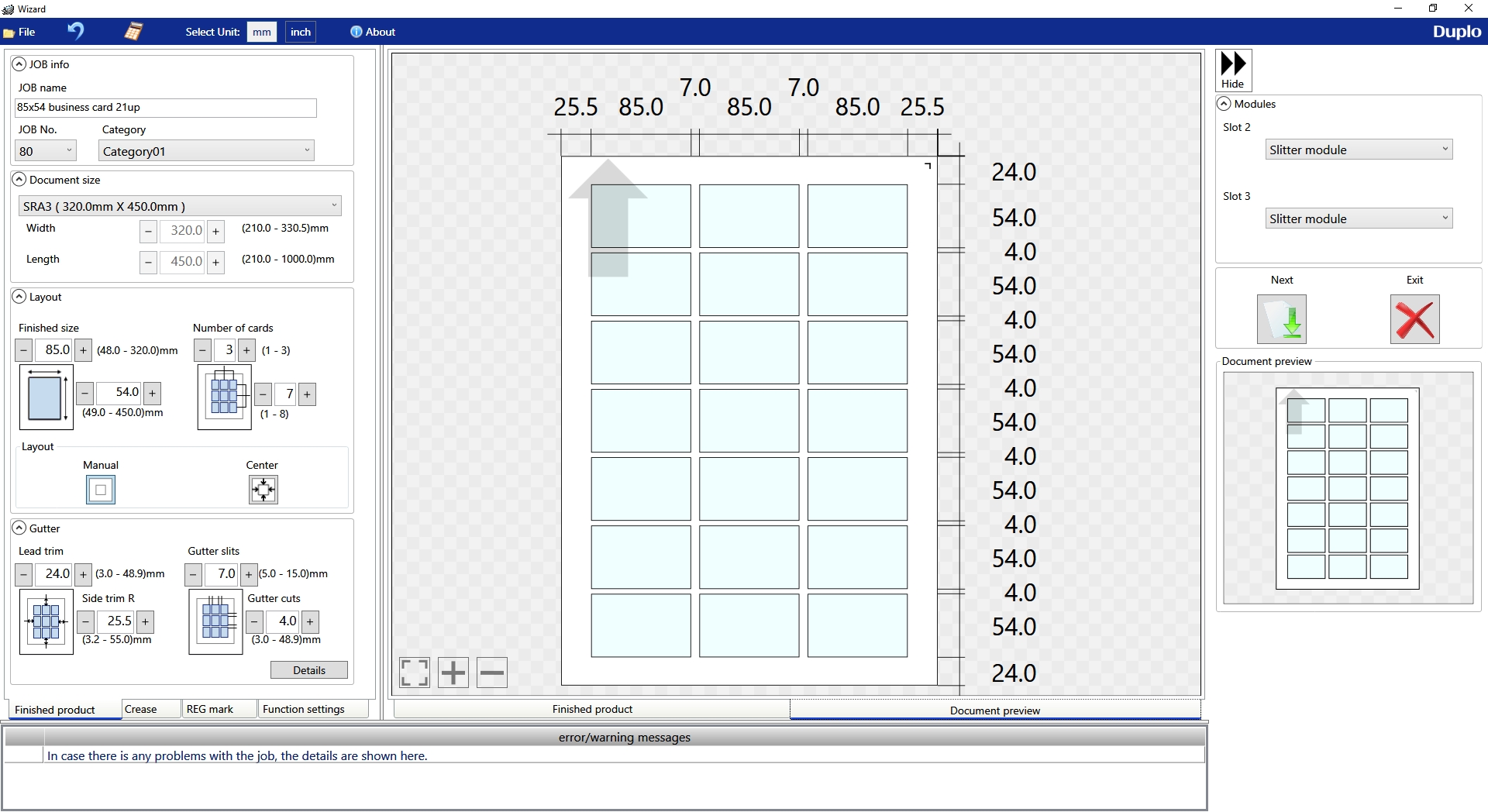Decrease the Gutter slits value
Screen dimensions: 1488x812
pos(193,574)
